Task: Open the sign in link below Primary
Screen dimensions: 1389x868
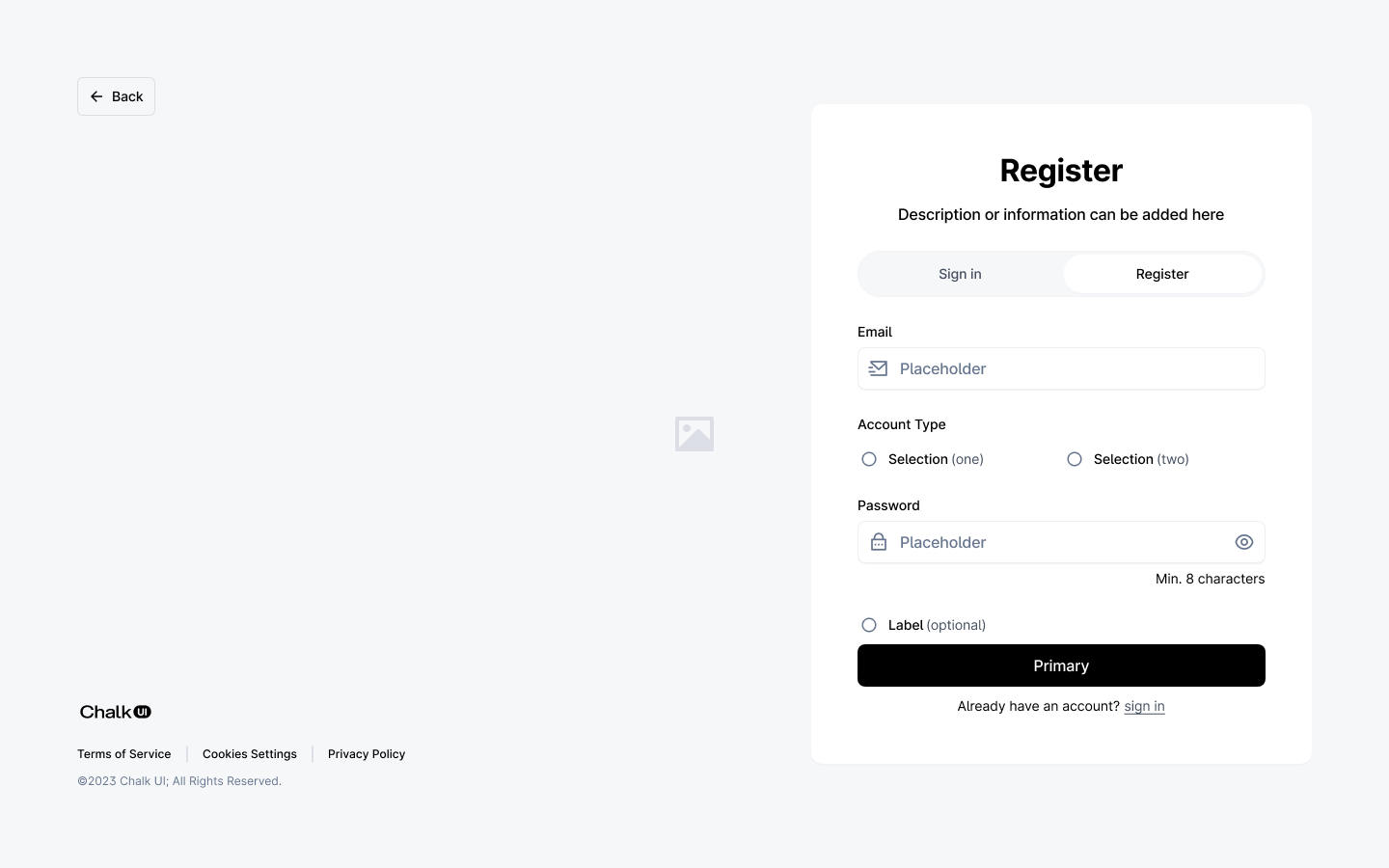Action: (1144, 706)
